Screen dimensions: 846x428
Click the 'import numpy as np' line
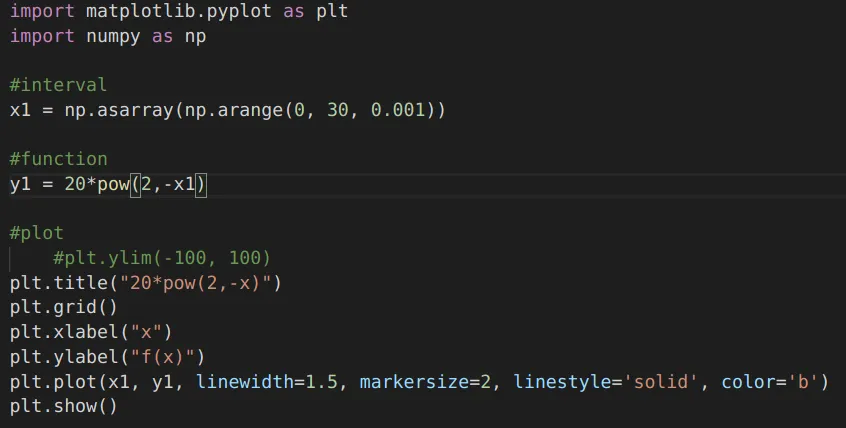[x=108, y=37]
